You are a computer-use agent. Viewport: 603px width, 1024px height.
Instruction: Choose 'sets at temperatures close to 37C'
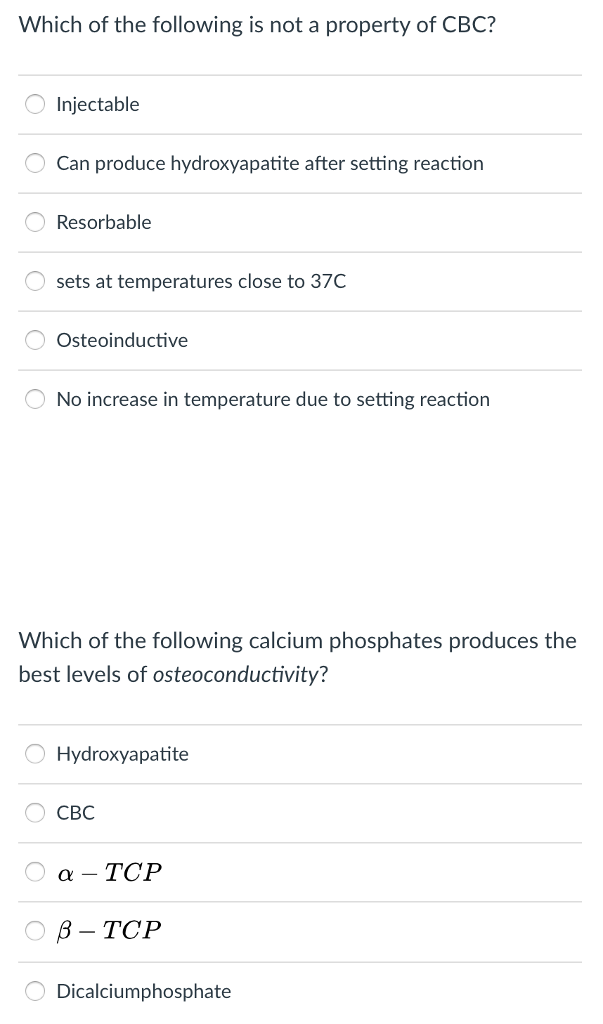pos(35,281)
